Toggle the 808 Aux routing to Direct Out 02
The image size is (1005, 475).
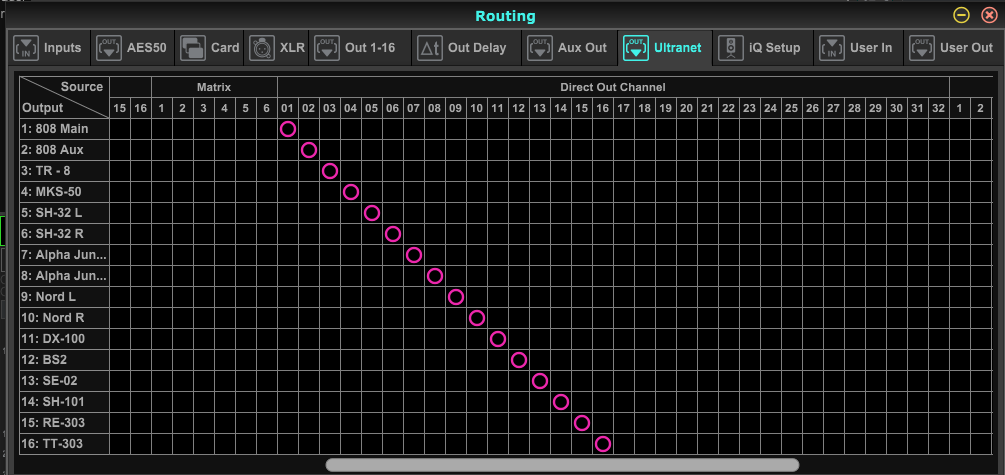(x=309, y=150)
